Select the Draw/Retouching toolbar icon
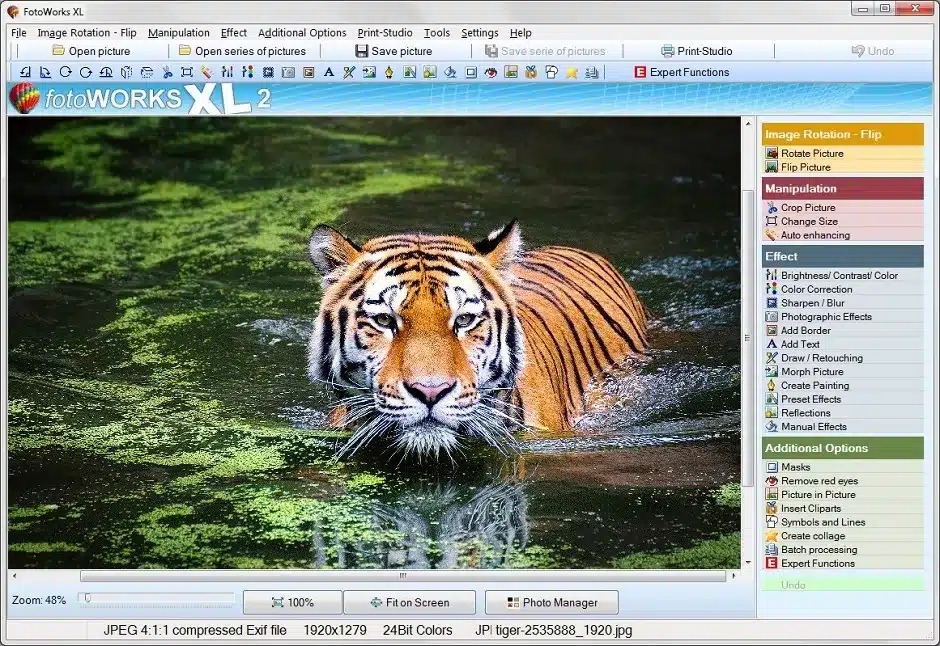This screenshot has height=646, width=940. (349, 73)
